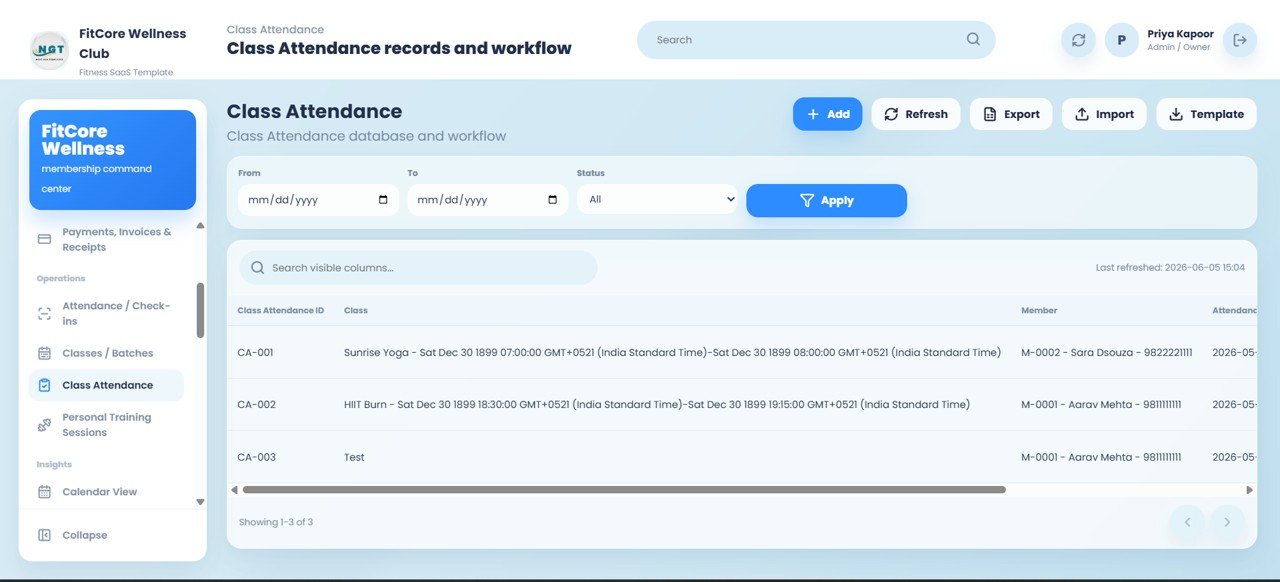This screenshot has height=582, width=1280.
Task: Click the Collapse sidebar icon
Action: tap(44, 535)
